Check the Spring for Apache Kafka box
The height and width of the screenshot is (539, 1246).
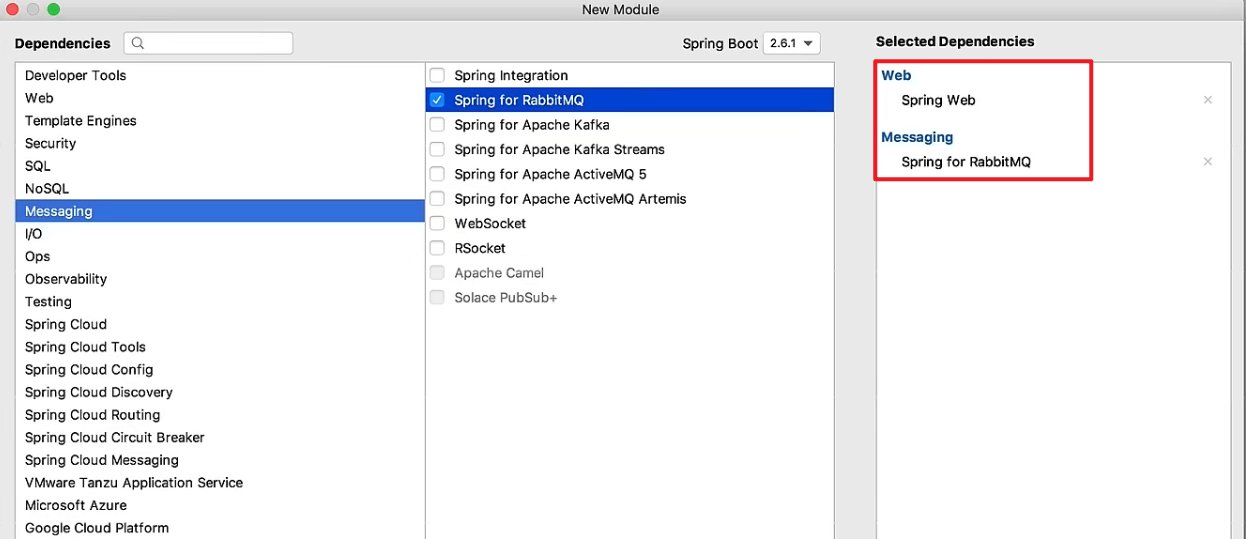pyautogui.click(x=437, y=125)
